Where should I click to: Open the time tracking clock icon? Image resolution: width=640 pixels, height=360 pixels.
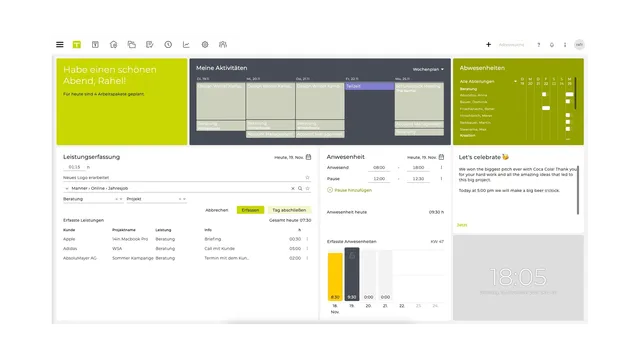point(168,44)
